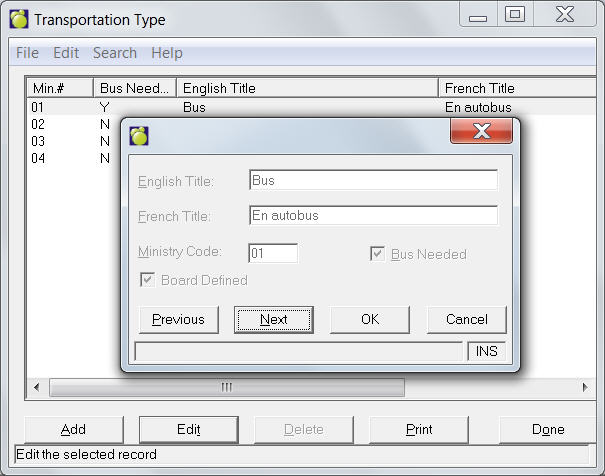Open the Help menu
Viewport: 605px width, 476px height.
click(167, 53)
